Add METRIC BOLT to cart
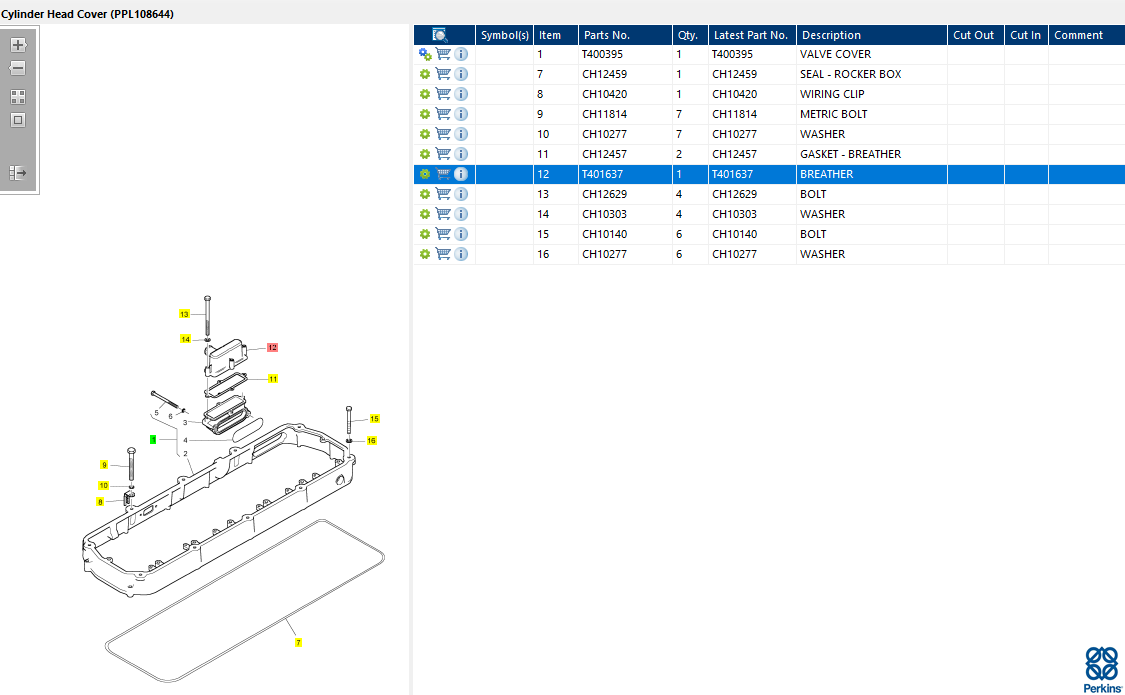This screenshot has height=695, width=1125. [x=443, y=114]
